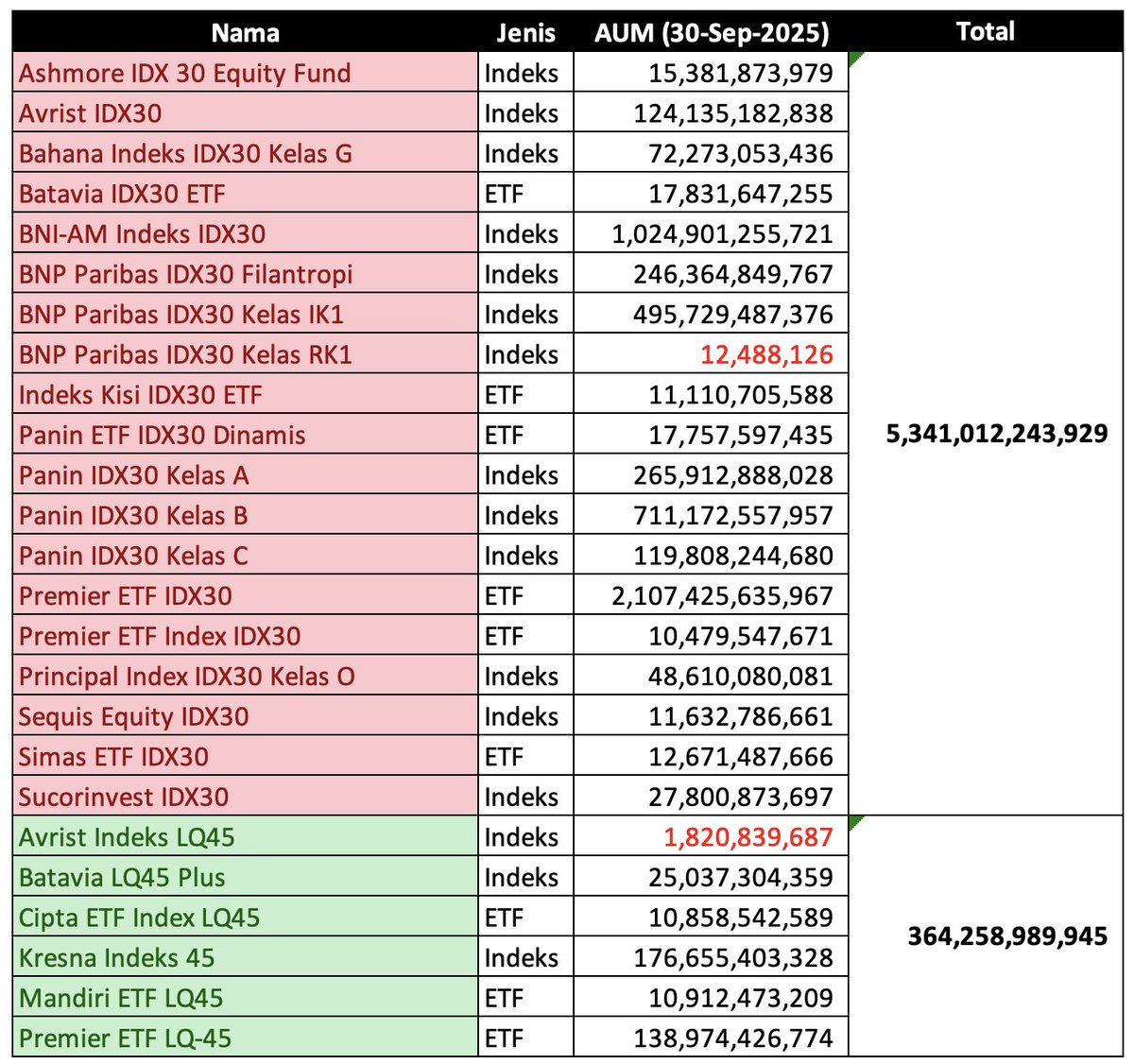This screenshot has width=1134, height=1064.
Task: Click the AUM value 124,135,182,838
Action: tap(733, 113)
